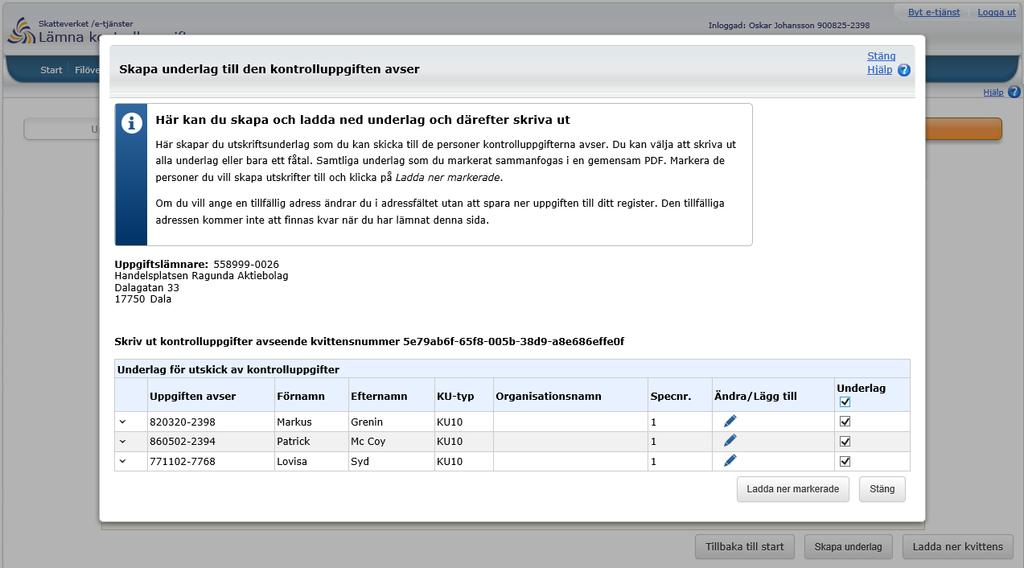Click the first name Patrick

[293, 441]
